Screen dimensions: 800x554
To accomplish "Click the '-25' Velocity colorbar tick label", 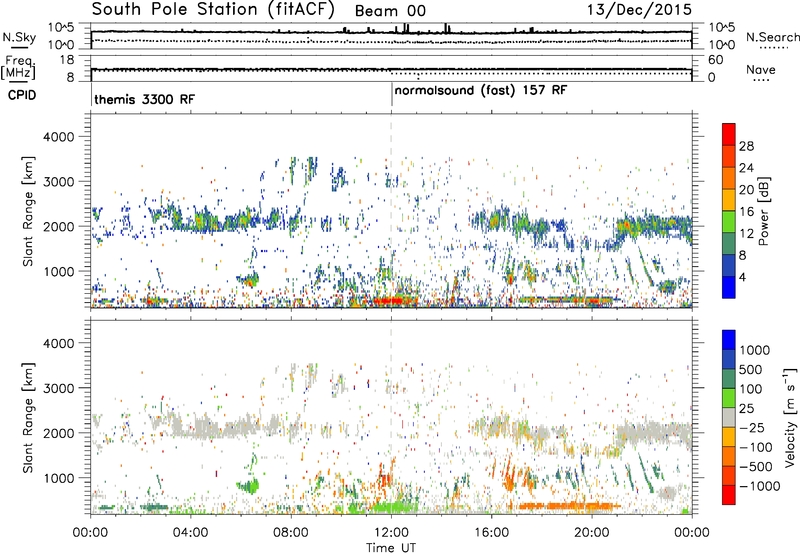I will tap(752, 428).
